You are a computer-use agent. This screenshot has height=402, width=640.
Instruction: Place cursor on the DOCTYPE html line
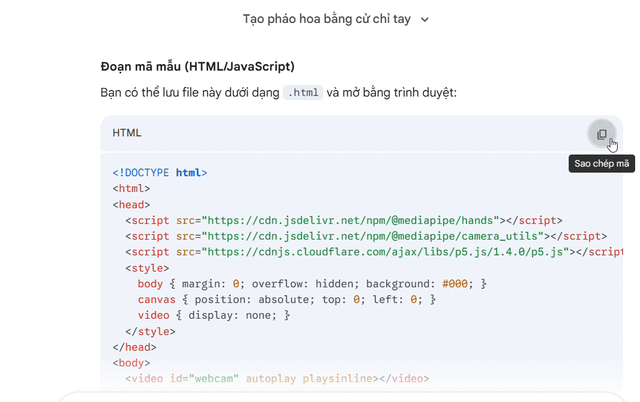160,172
